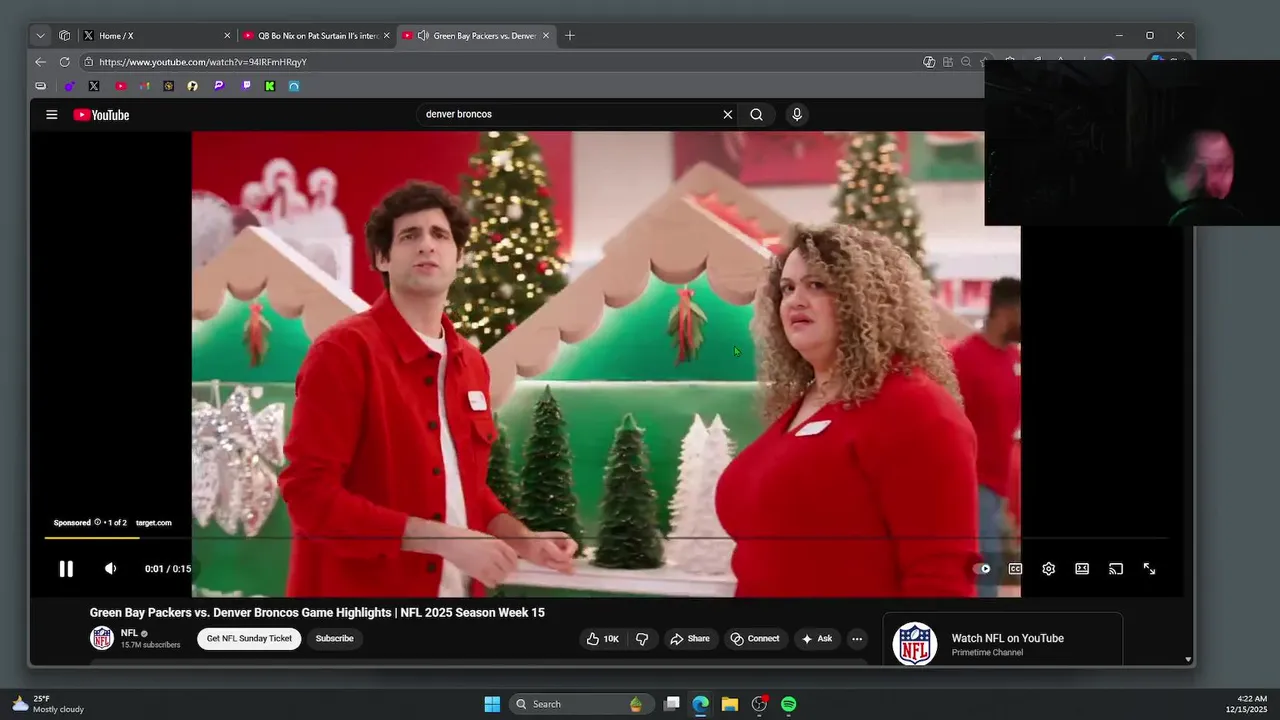Open the Windows Start menu
Viewport: 1280px width, 720px height.
click(x=492, y=704)
